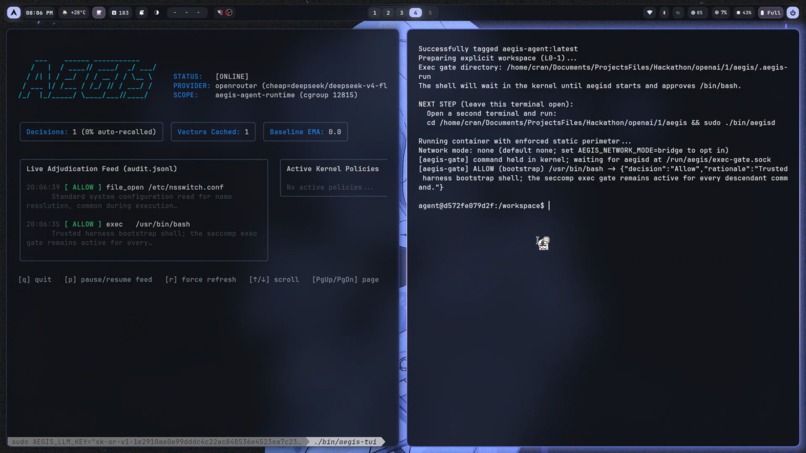Screen dimensions: 806x453
Task: Click the highlighted panel icon beside the weather
Action: (x=99, y=12)
